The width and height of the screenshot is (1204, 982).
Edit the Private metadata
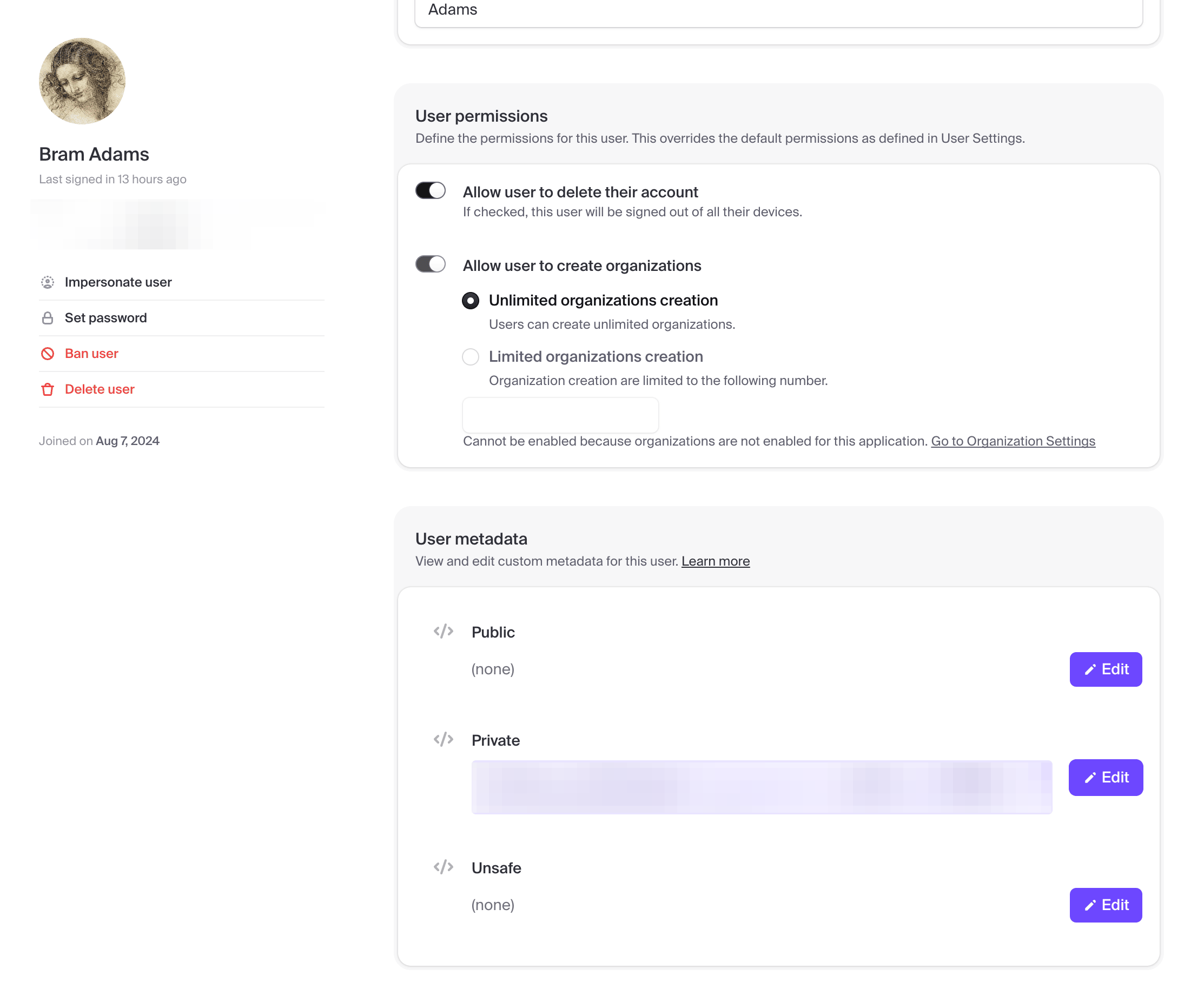tap(1106, 777)
